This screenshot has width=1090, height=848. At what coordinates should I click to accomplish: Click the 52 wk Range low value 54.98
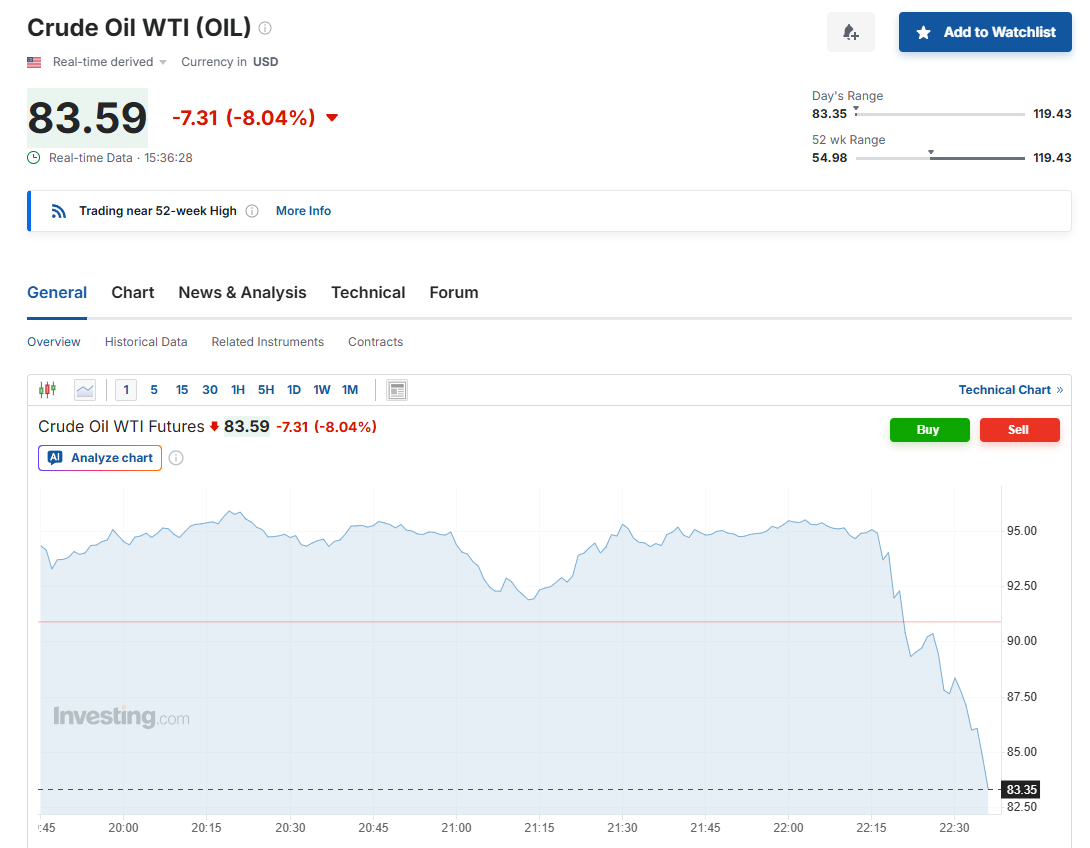pos(829,158)
